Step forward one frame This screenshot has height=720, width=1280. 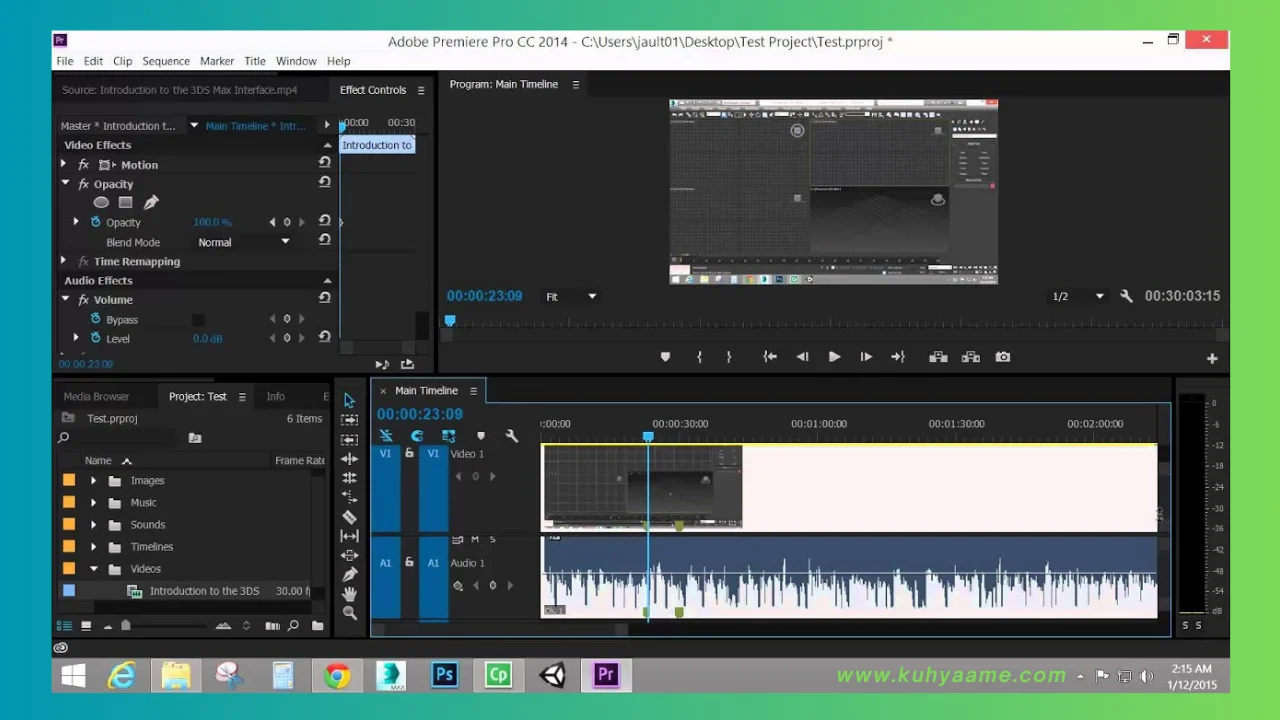coord(866,357)
